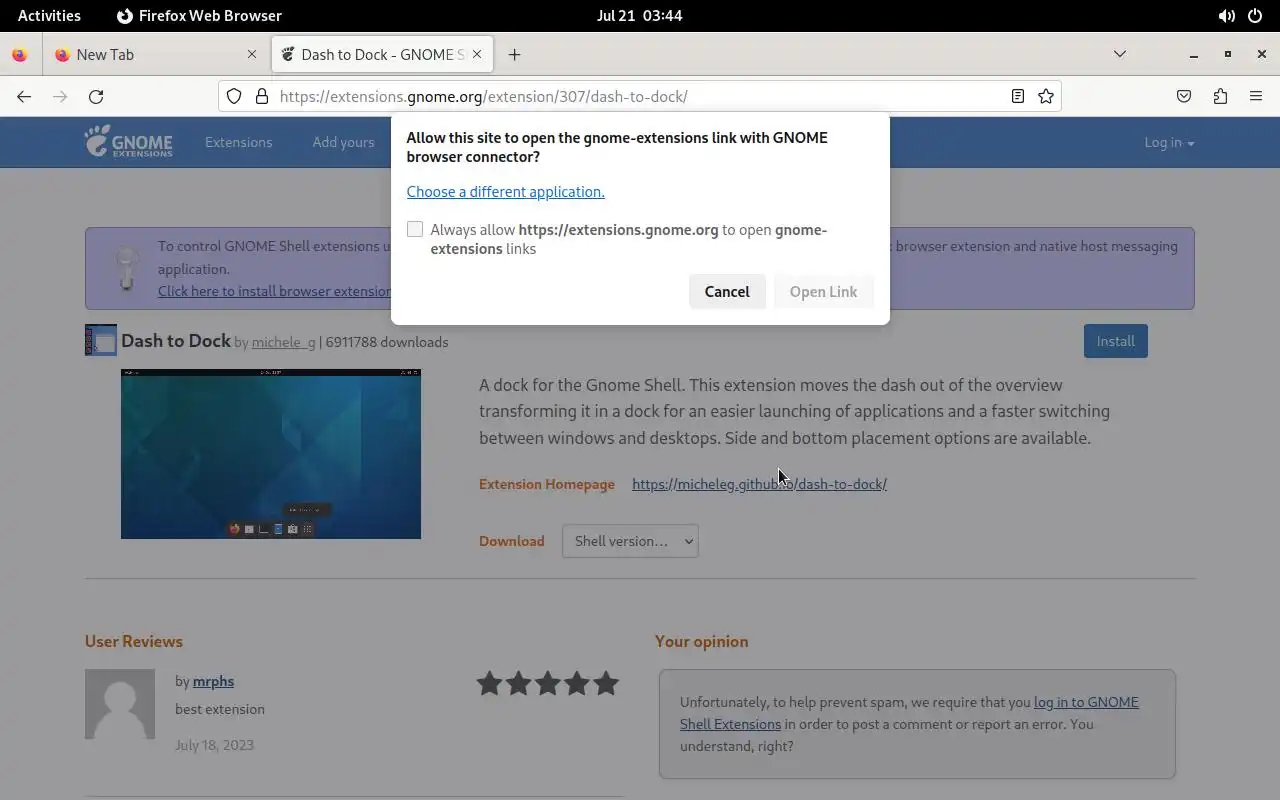Open the Add yours nav item

[x=343, y=142]
